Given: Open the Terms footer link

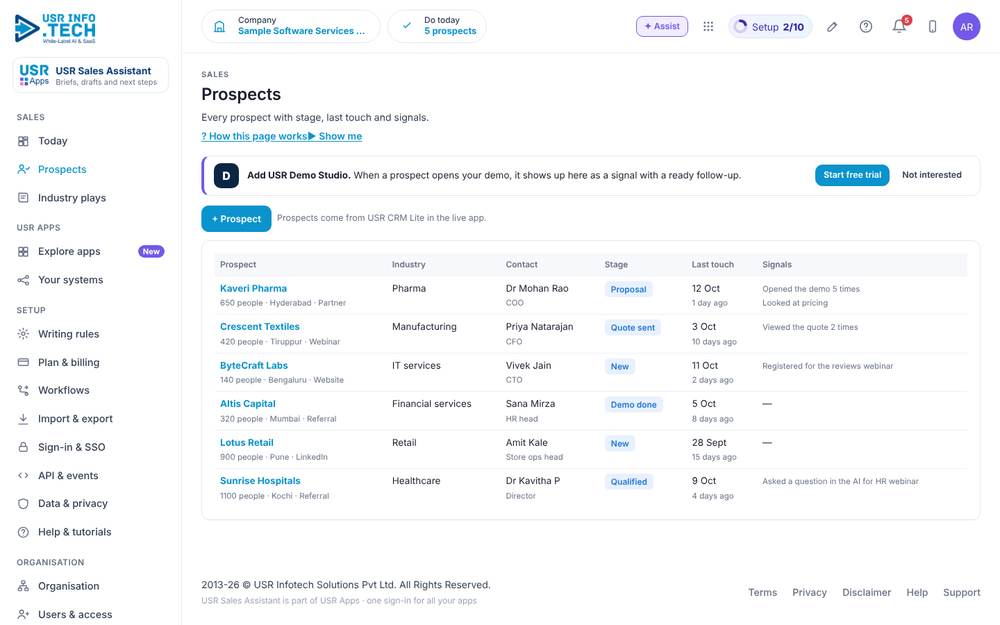Looking at the screenshot, I should tap(762, 592).
